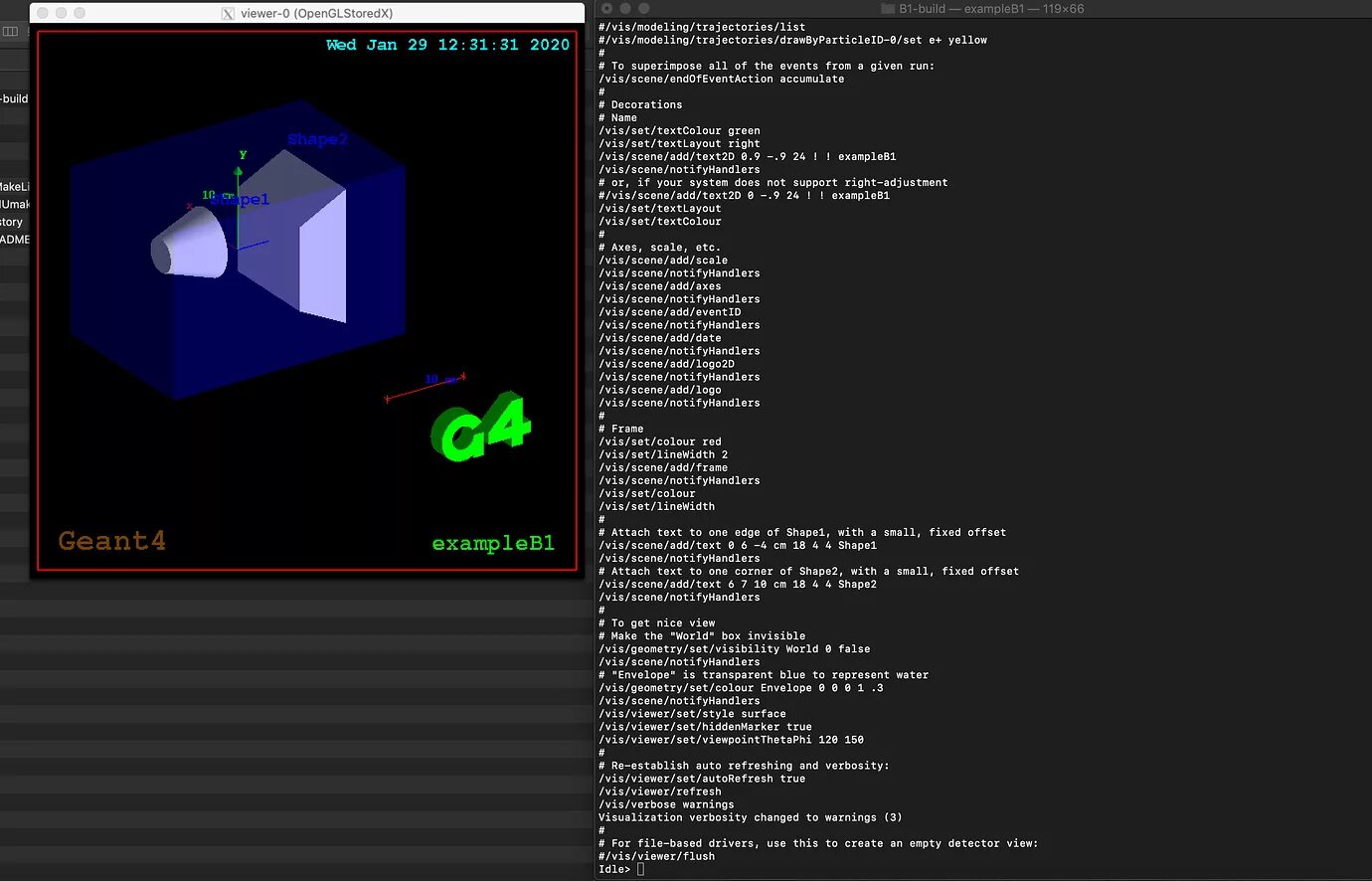
Task: Click the /vis/scene/add/text line for Shape2
Action: point(738,584)
